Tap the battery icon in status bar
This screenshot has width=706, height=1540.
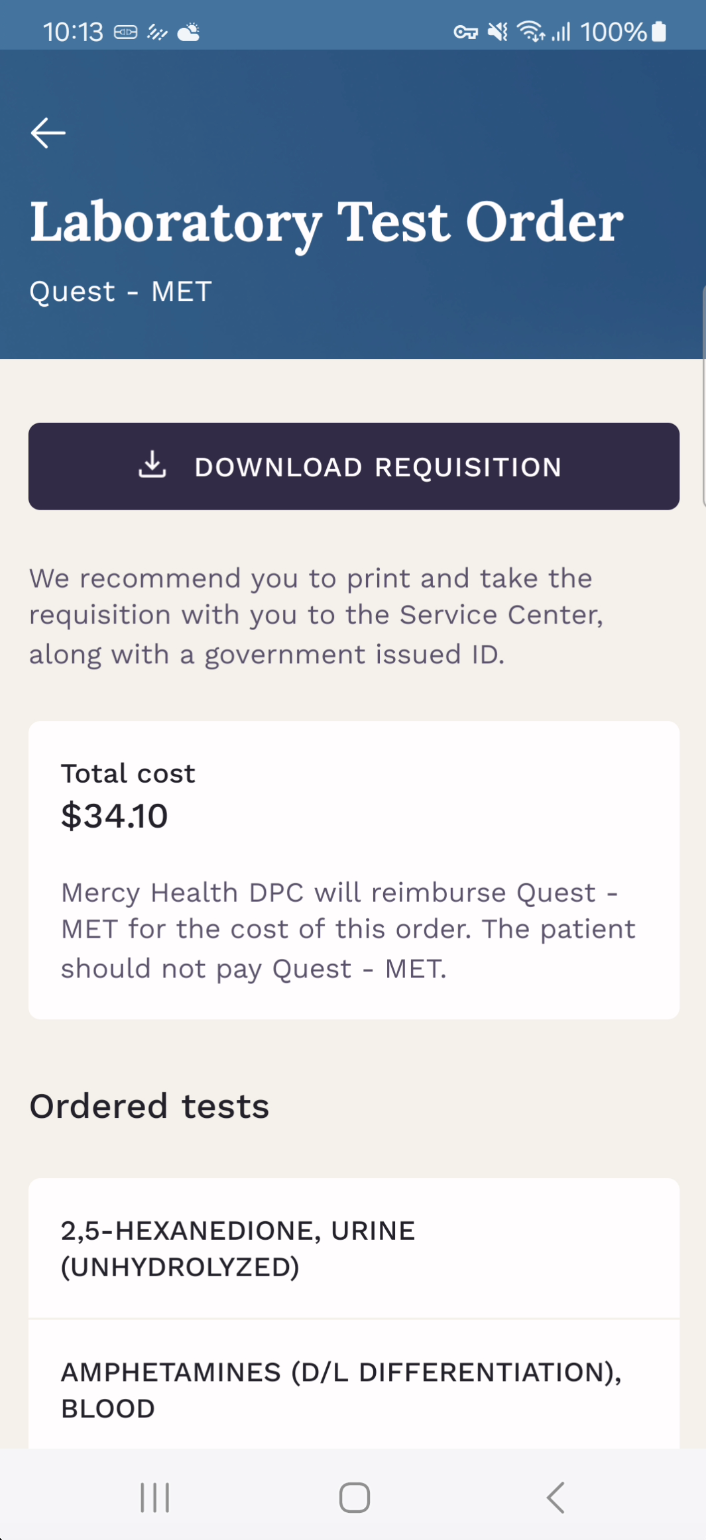click(x=658, y=32)
